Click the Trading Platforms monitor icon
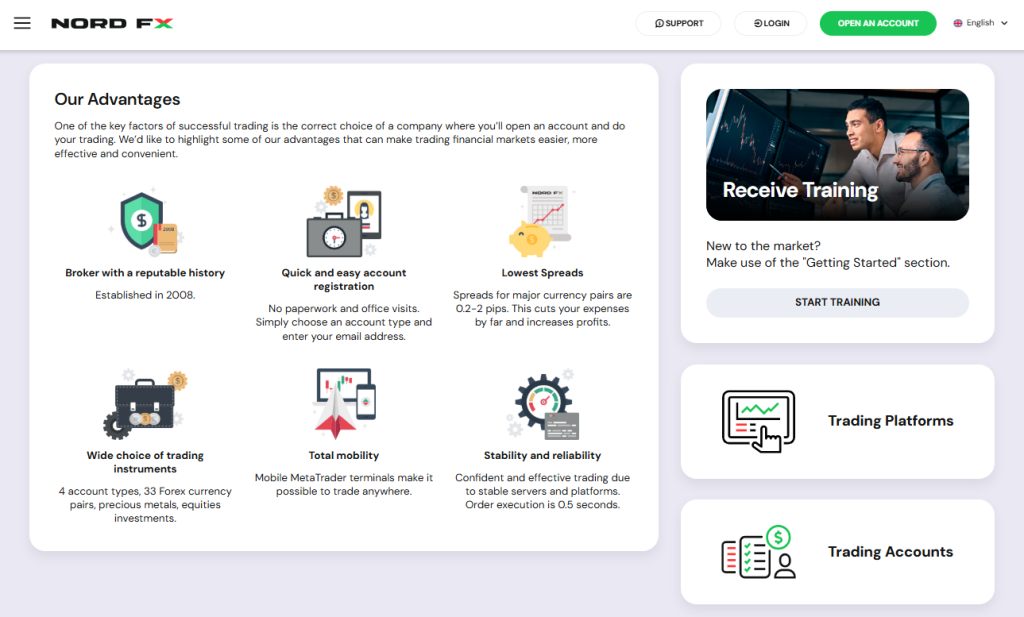 (x=758, y=421)
